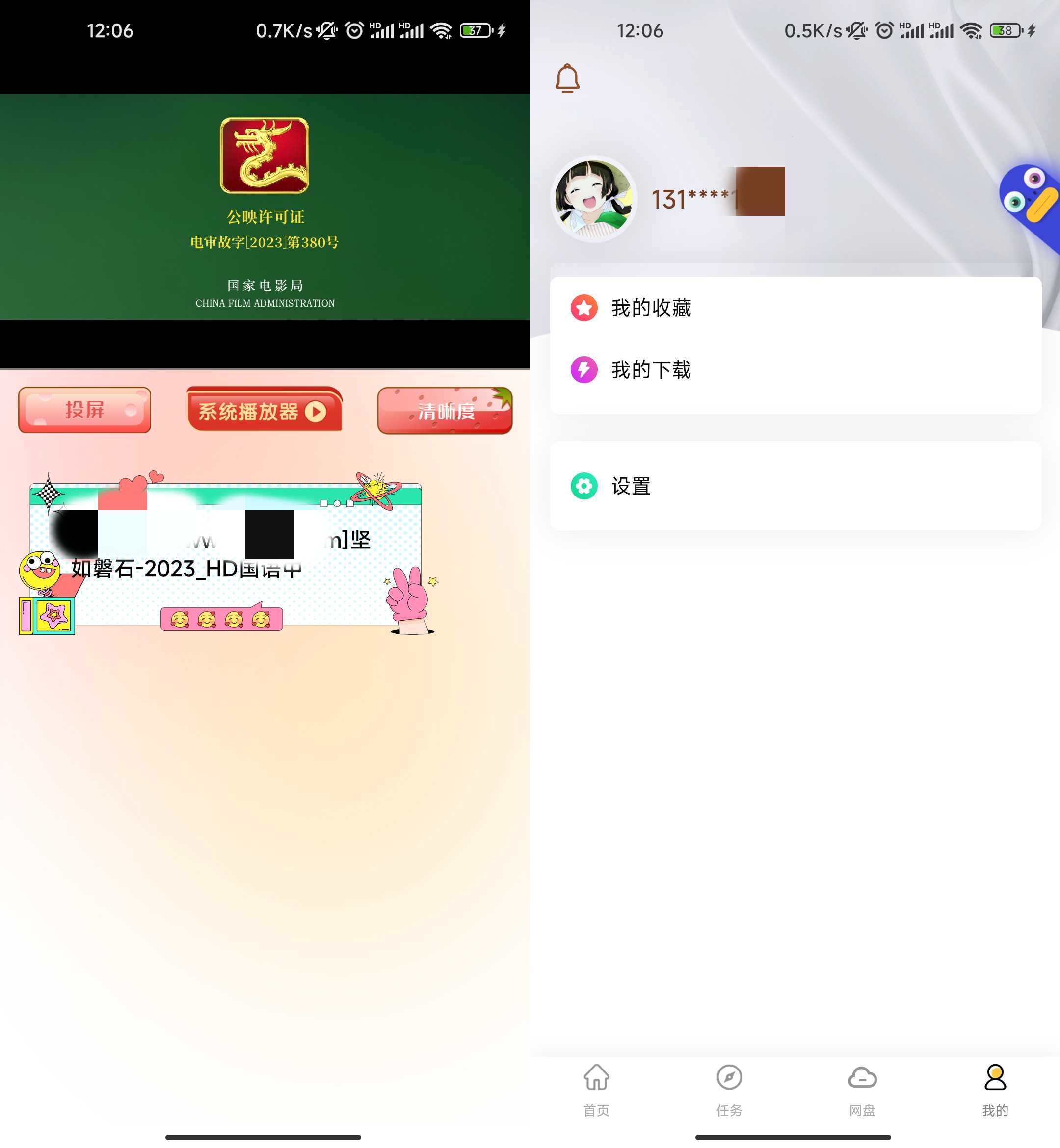The width and height of the screenshot is (1060, 1148).
Task: Click the lightning bolt icon for 我的下载
Action: point(583,370)
